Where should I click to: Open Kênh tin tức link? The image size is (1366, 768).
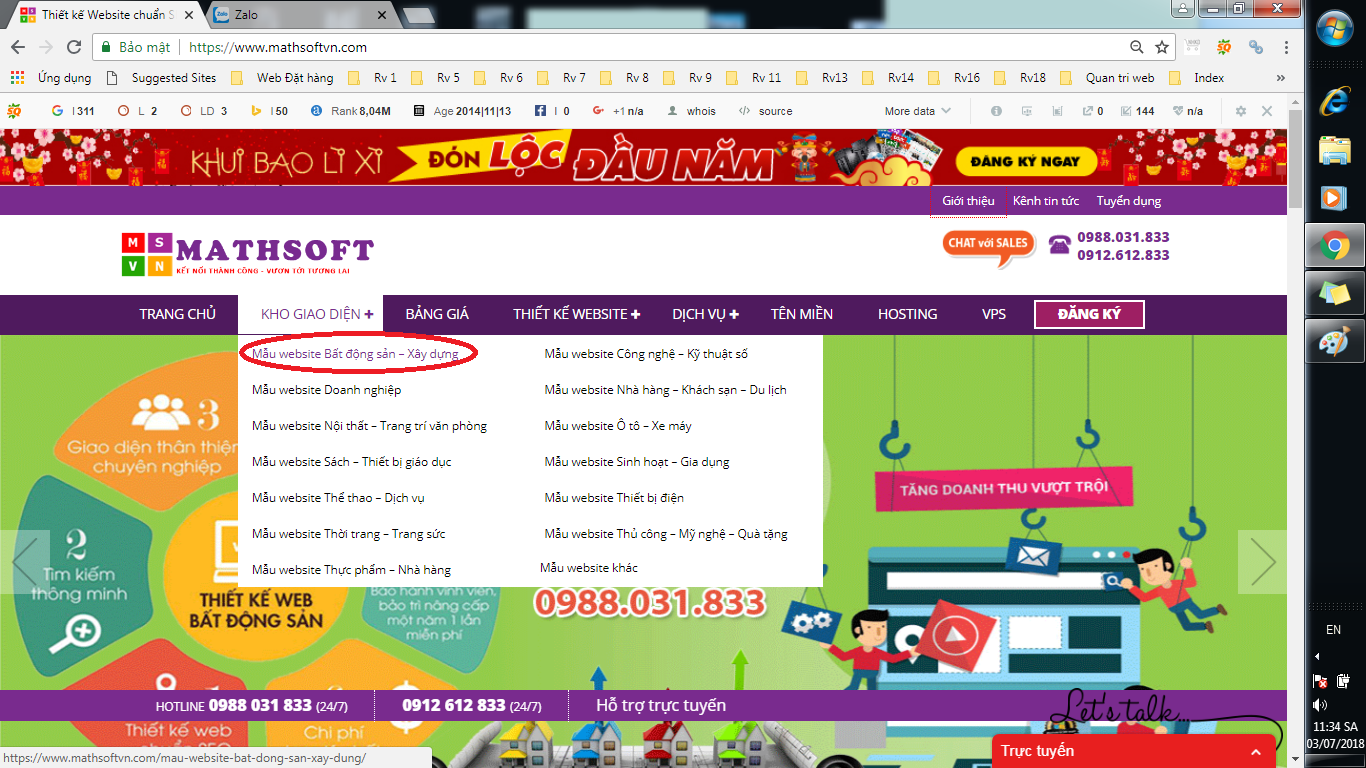click(1046, 201)
